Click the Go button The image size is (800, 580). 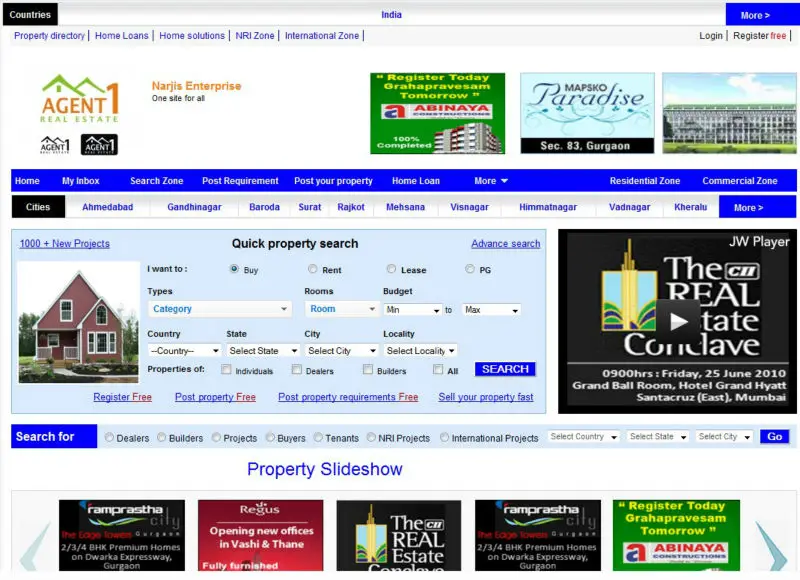click(x=774, y=437)
